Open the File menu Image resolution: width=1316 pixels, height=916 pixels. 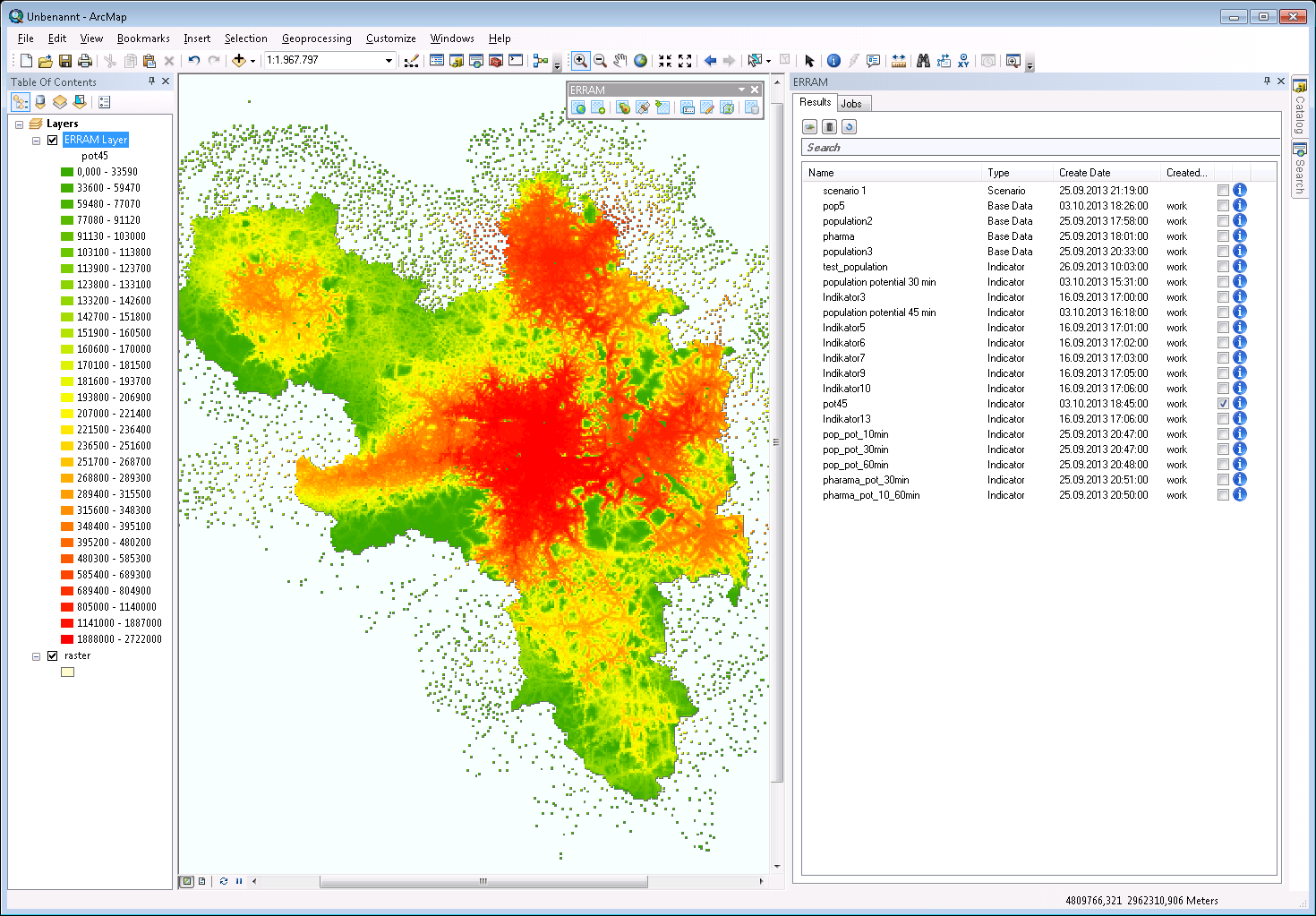point(26,39)
